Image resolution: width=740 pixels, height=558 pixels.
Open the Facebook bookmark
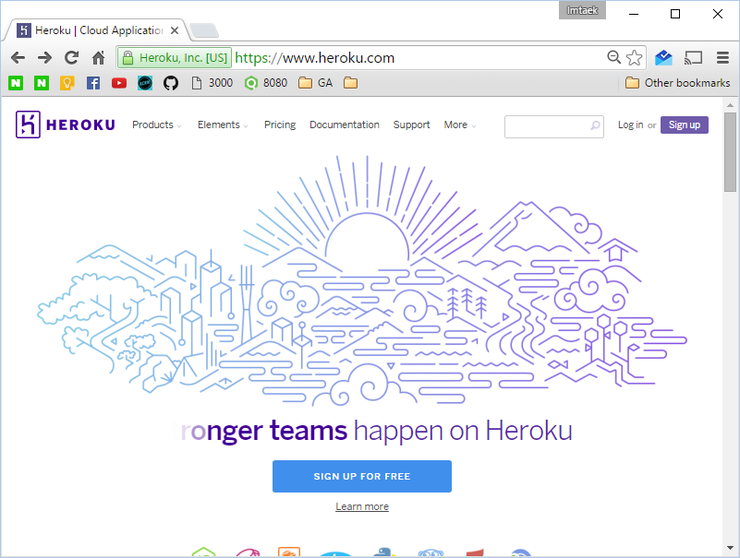[x=93, y=83]
